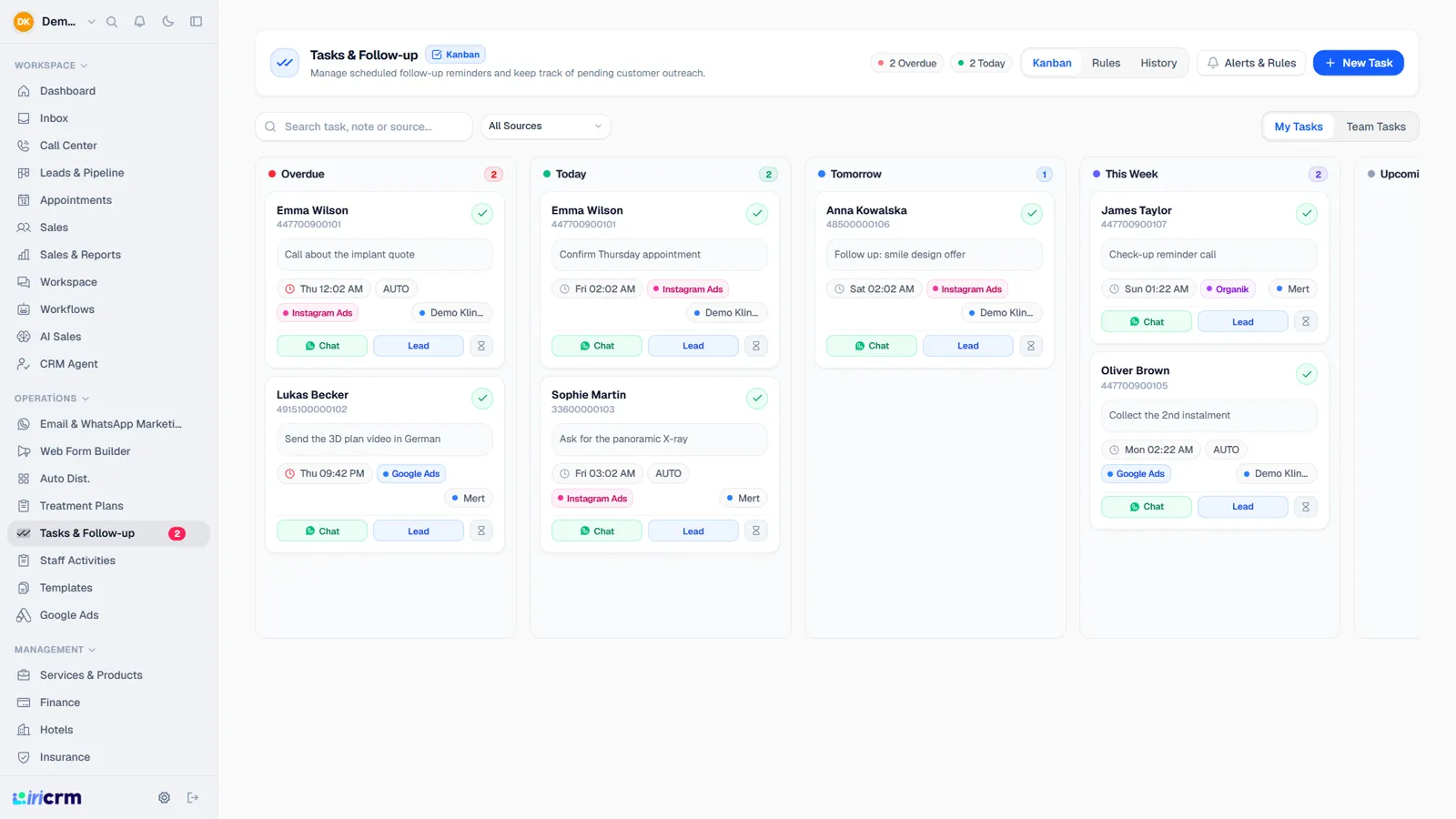Collapse the Operations sidebar section
Image resolution: width=1456 pixels, height=819 pixels.
[52, 399]
